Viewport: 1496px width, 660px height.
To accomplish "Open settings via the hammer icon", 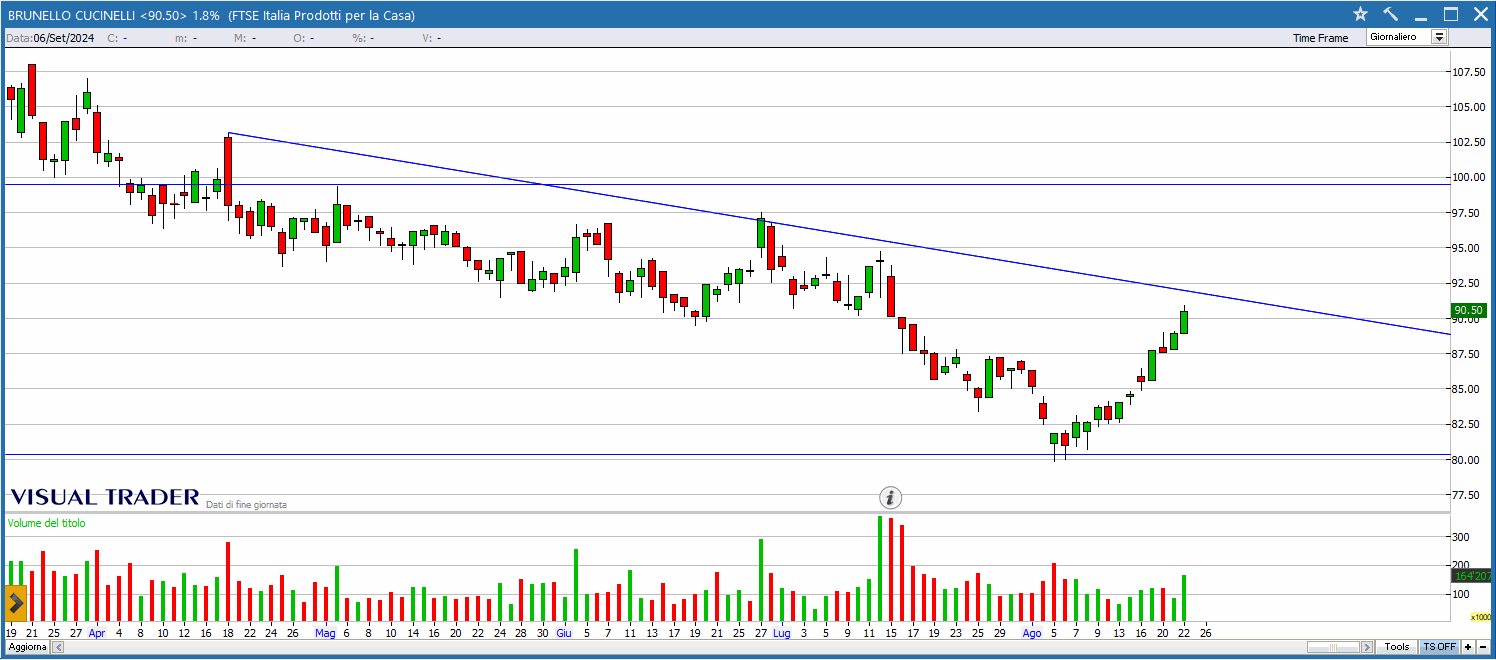I will click(1390, 14).
